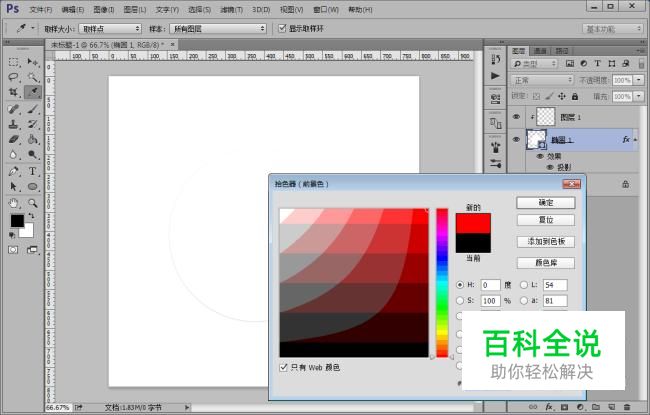Click the fx badge on 椭圆 1 layer
The image size is (650, 415).
tap(626, 140)
